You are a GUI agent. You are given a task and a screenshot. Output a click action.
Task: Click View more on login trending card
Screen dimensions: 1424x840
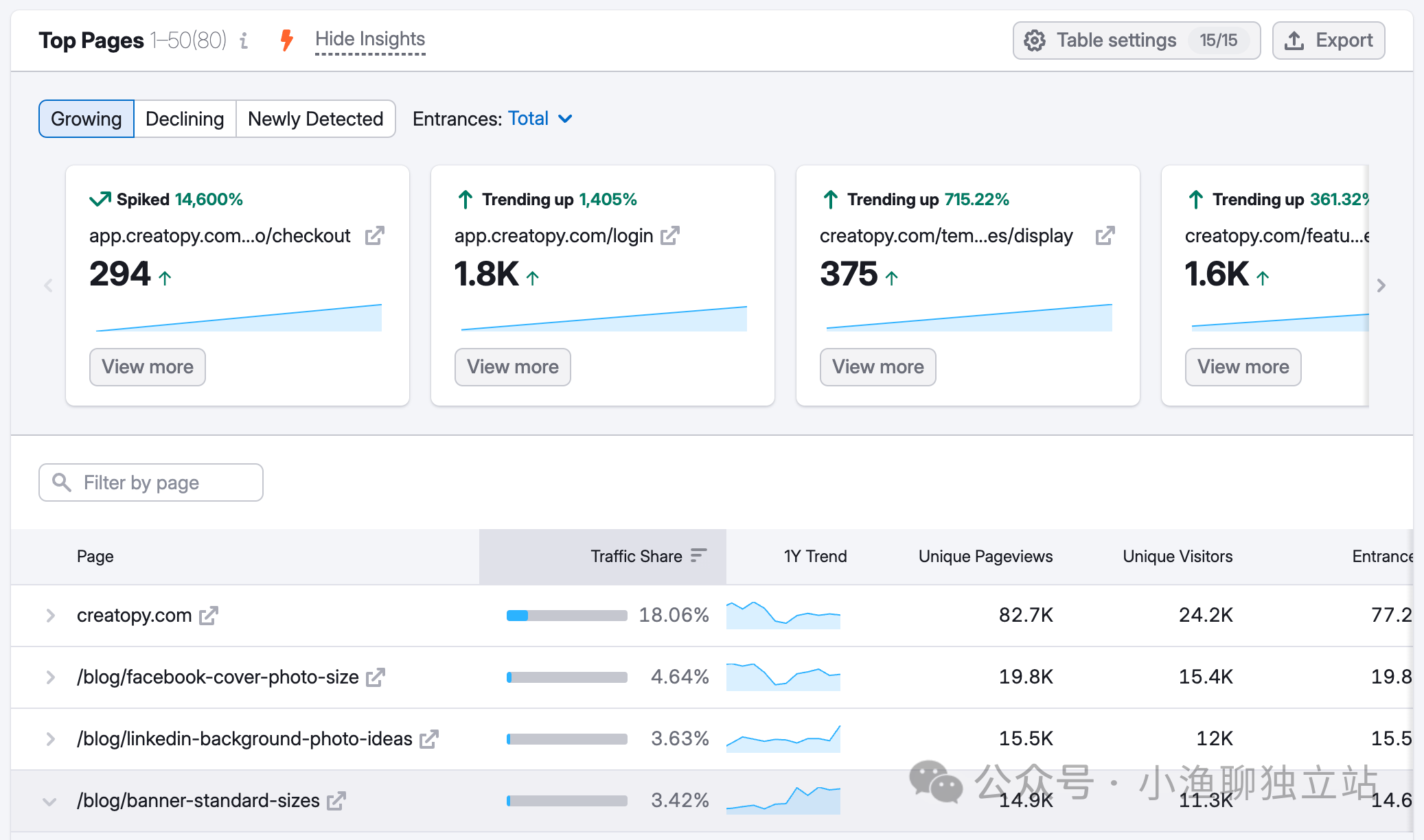(x=513, y=367)
